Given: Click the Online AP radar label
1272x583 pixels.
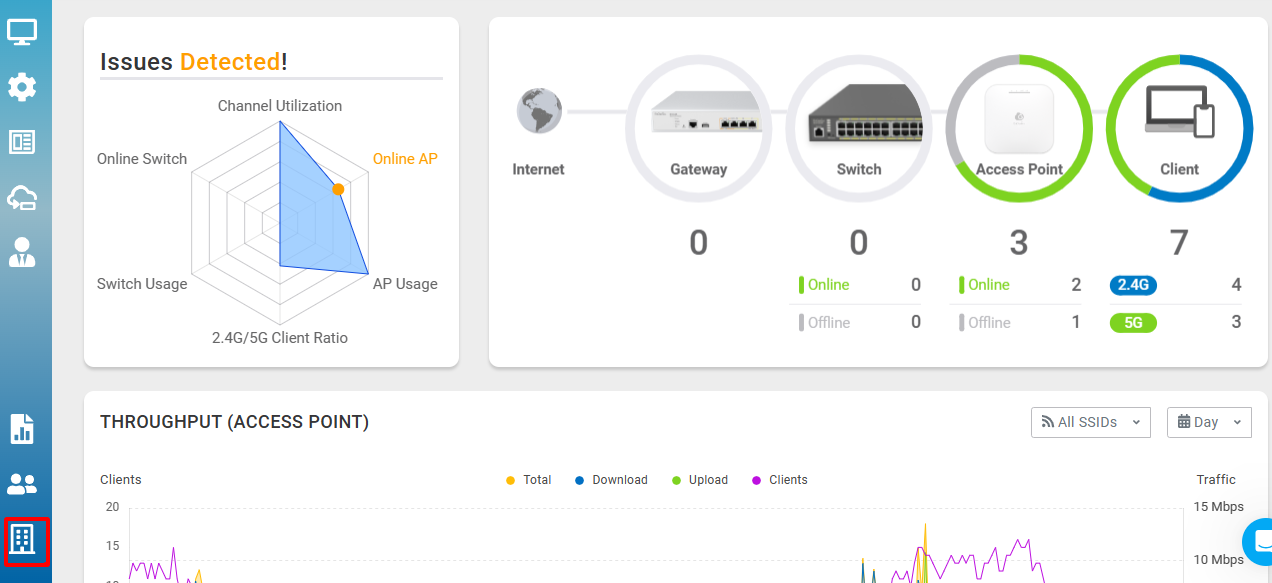Looking at the screenshot, I should click(405, 158).
